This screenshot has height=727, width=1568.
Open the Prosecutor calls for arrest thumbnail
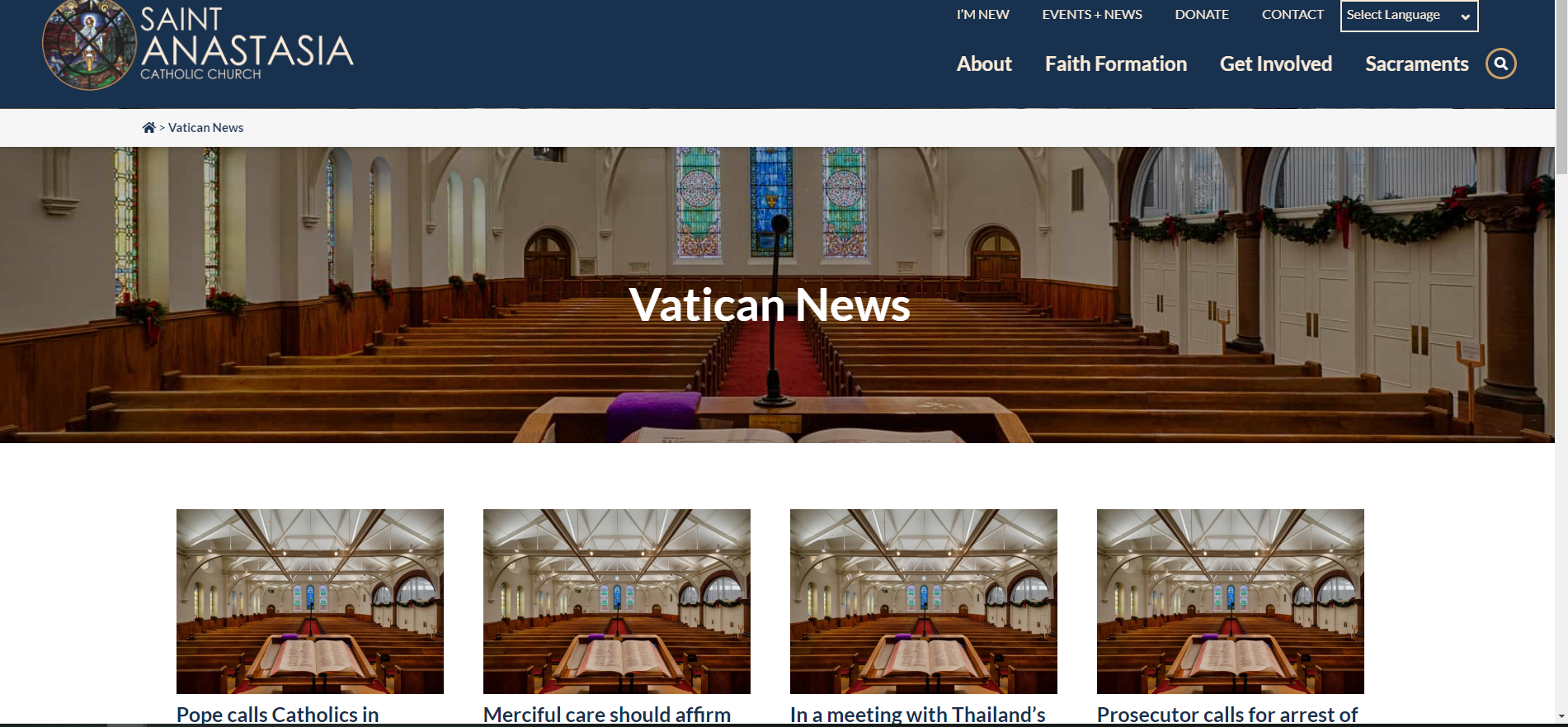[1231, 602]
